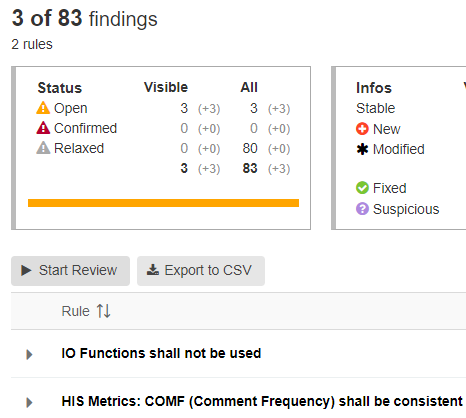Click the Rule column header
Screen dimensions: 466x418
[76, 311]
